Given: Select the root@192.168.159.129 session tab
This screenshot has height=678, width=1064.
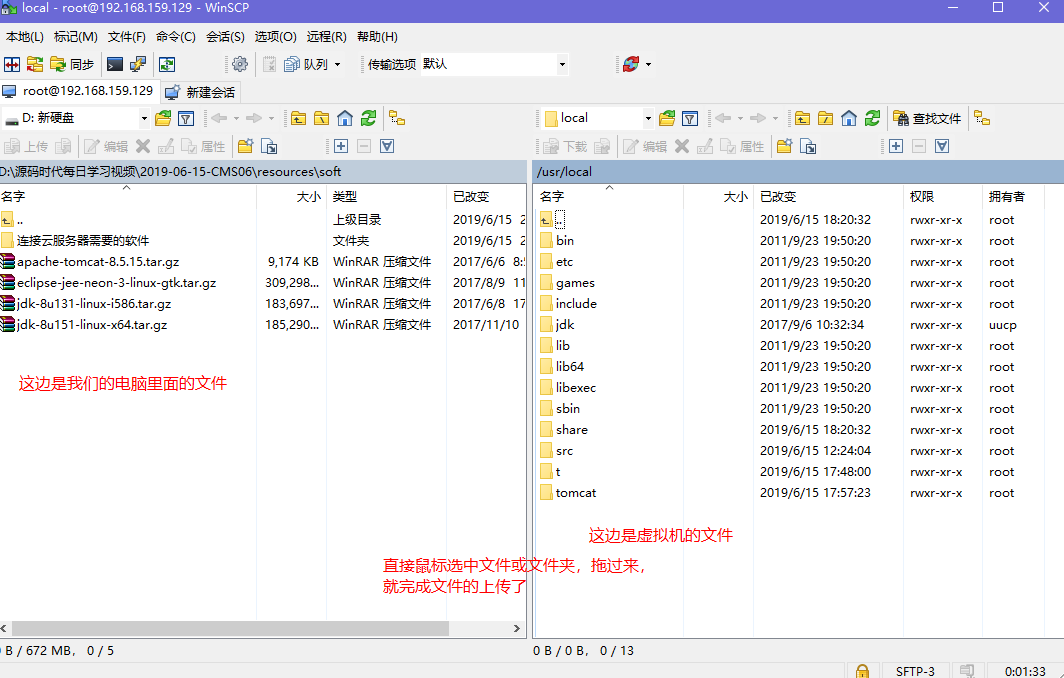Looking at the screenshot, I should 79,91.
